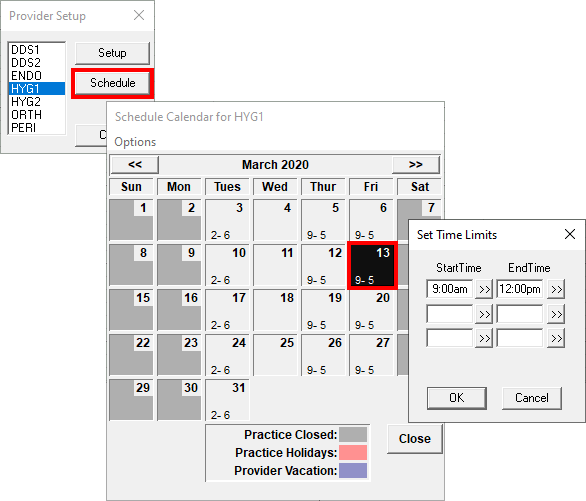Close the Provider Setup window
The height and width of the screenshot is (501, 586).
tap(139, 15)
